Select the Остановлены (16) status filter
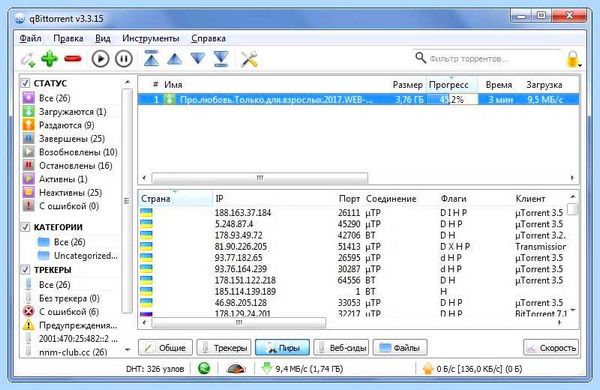600x390 pixels. pyautogui.click(x=67, y=166)
